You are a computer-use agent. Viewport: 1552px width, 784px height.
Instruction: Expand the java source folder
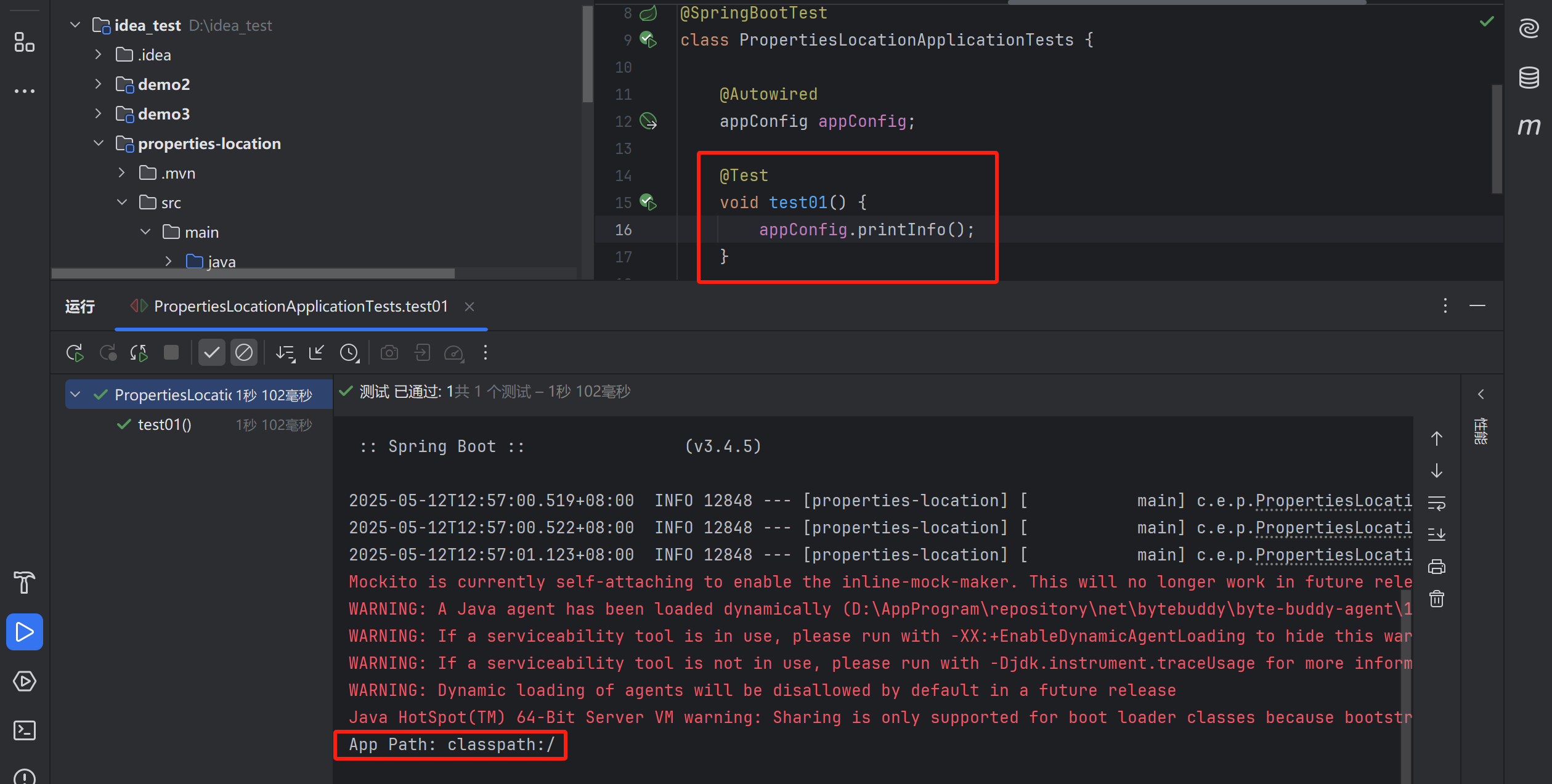tap(168, 262)
